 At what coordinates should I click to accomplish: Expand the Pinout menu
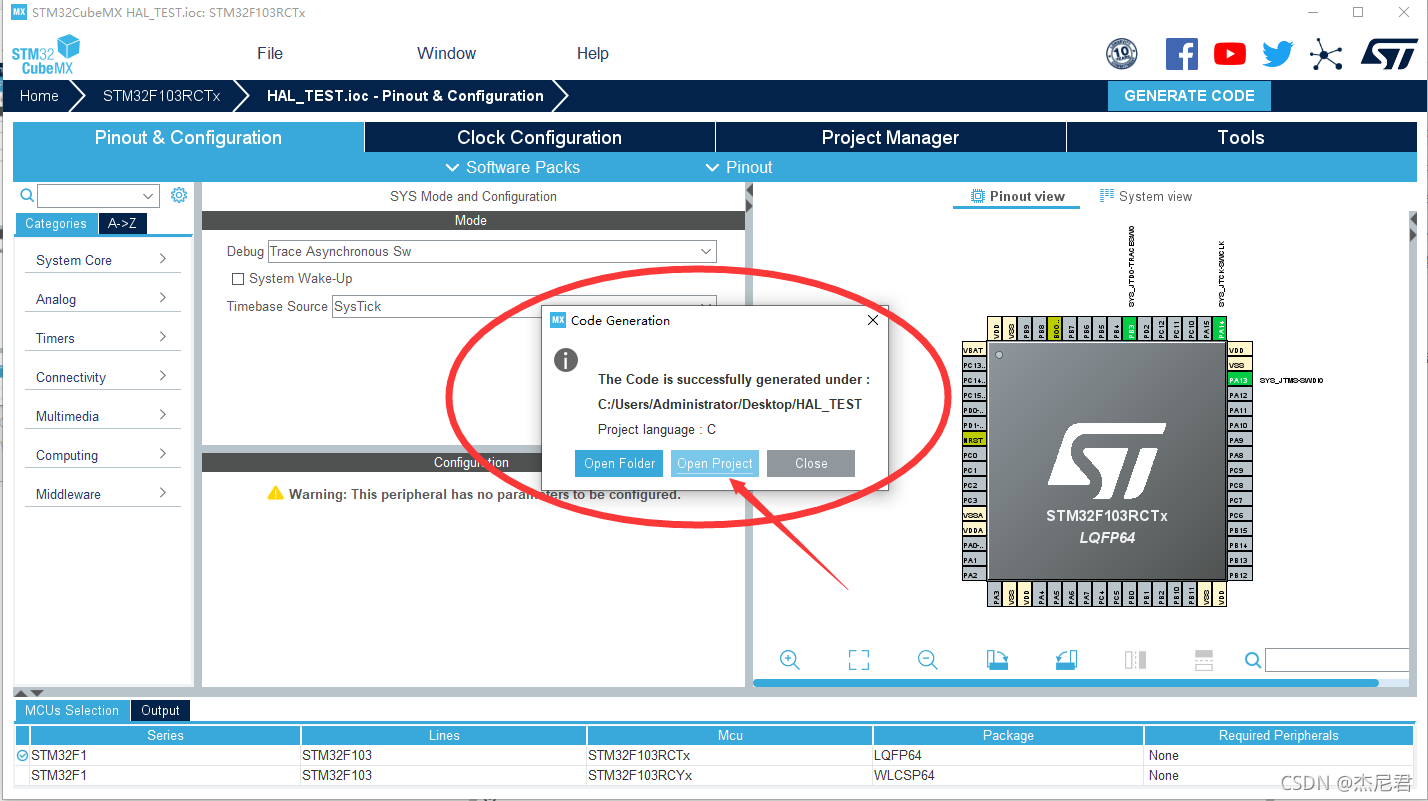click(739, 167)
